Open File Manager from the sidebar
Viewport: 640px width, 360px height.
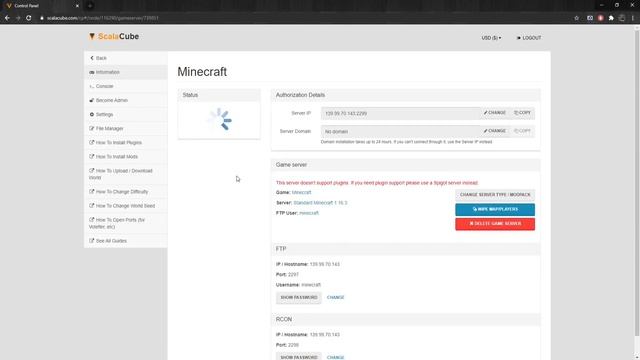pyautogui.click(x=126, y=129)
